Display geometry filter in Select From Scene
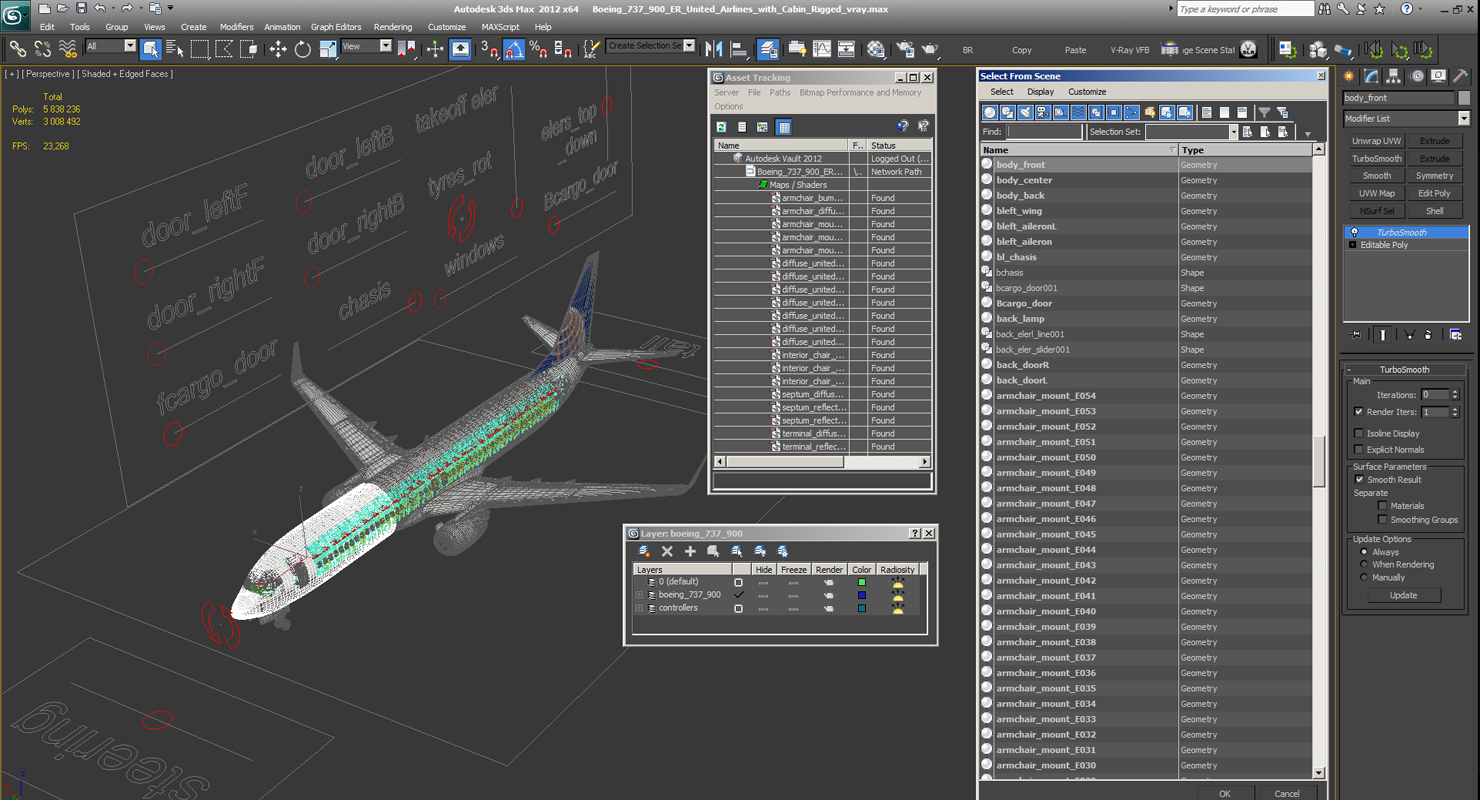The image size is (1480, 800). [x=990, y=112]
